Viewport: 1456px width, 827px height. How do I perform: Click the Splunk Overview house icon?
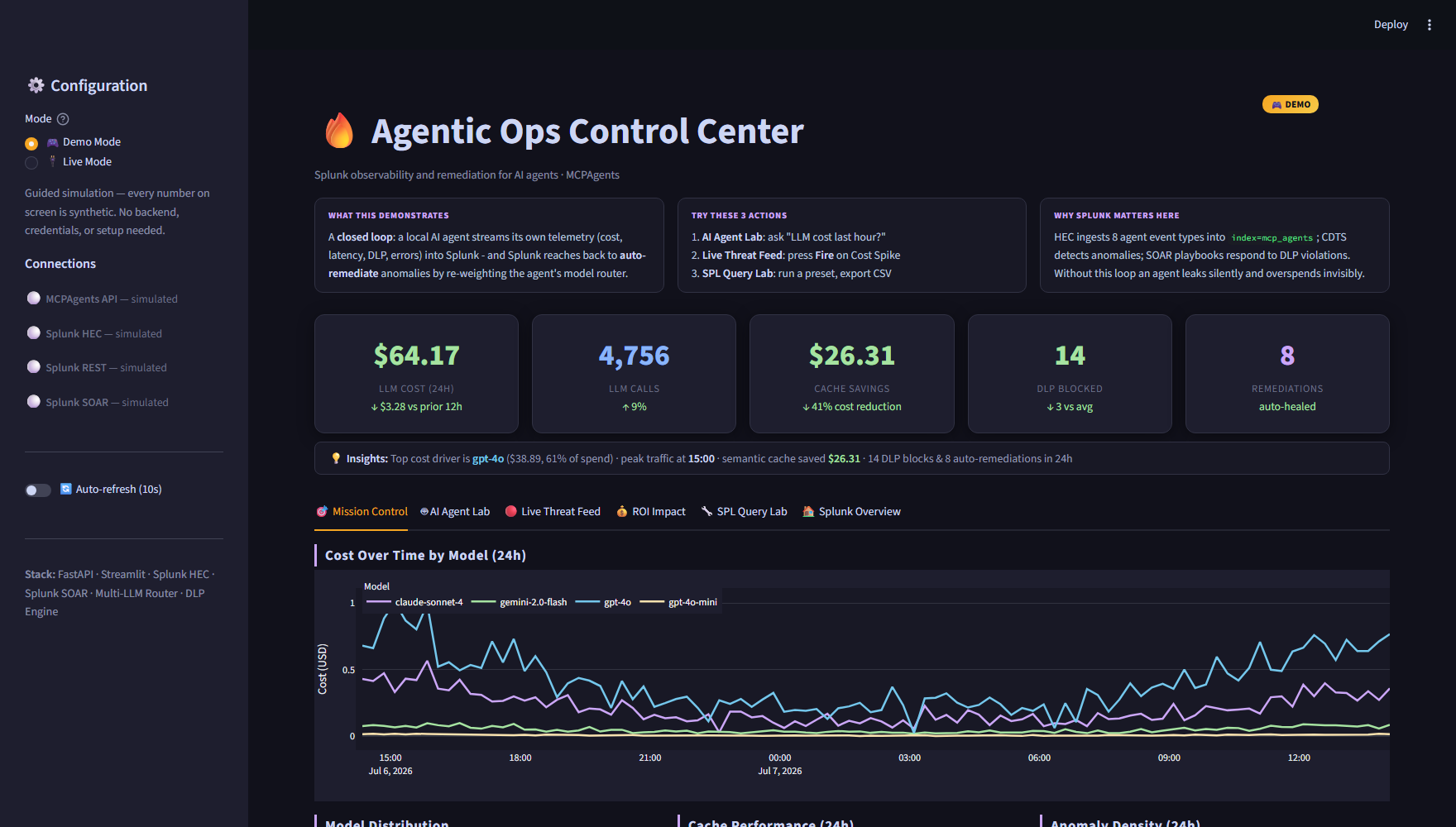coord(808,512)
